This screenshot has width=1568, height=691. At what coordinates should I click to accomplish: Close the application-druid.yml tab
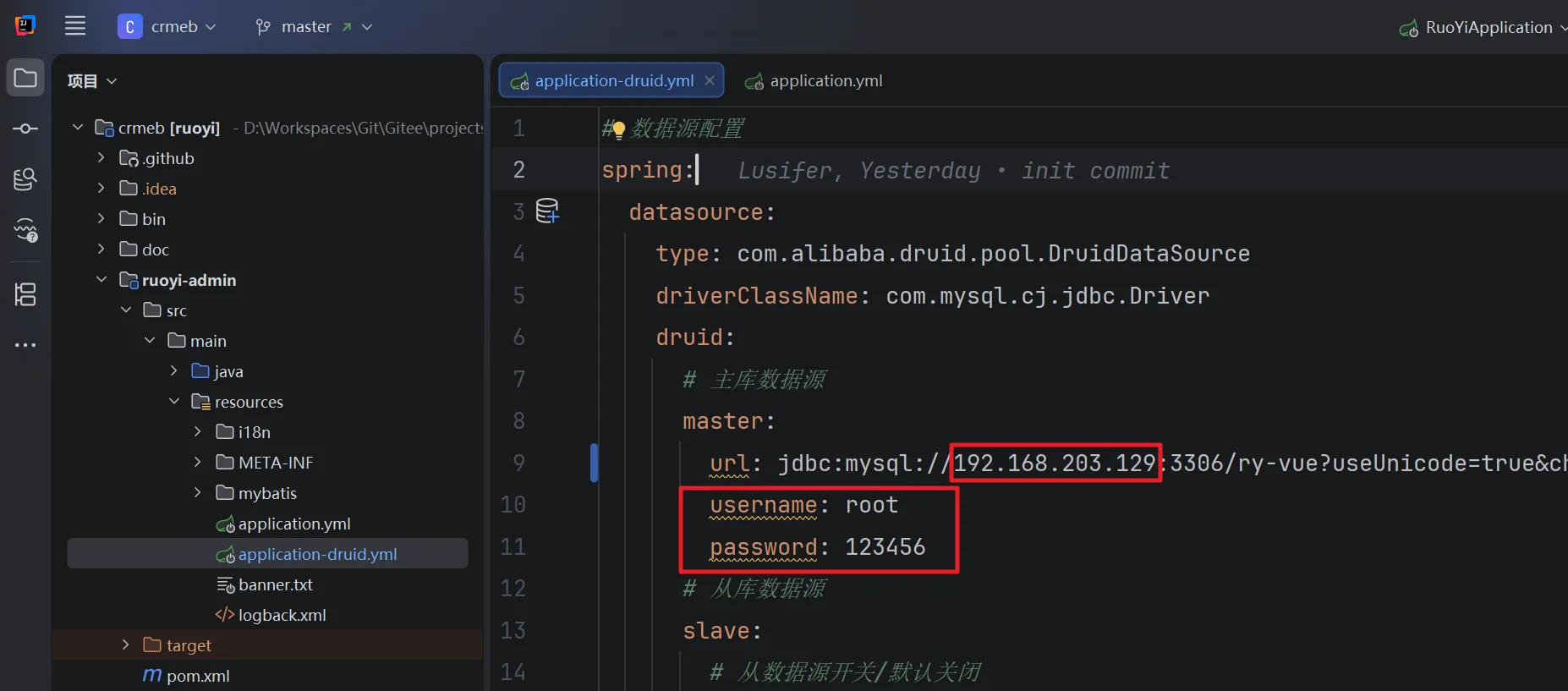click(710, 80)
